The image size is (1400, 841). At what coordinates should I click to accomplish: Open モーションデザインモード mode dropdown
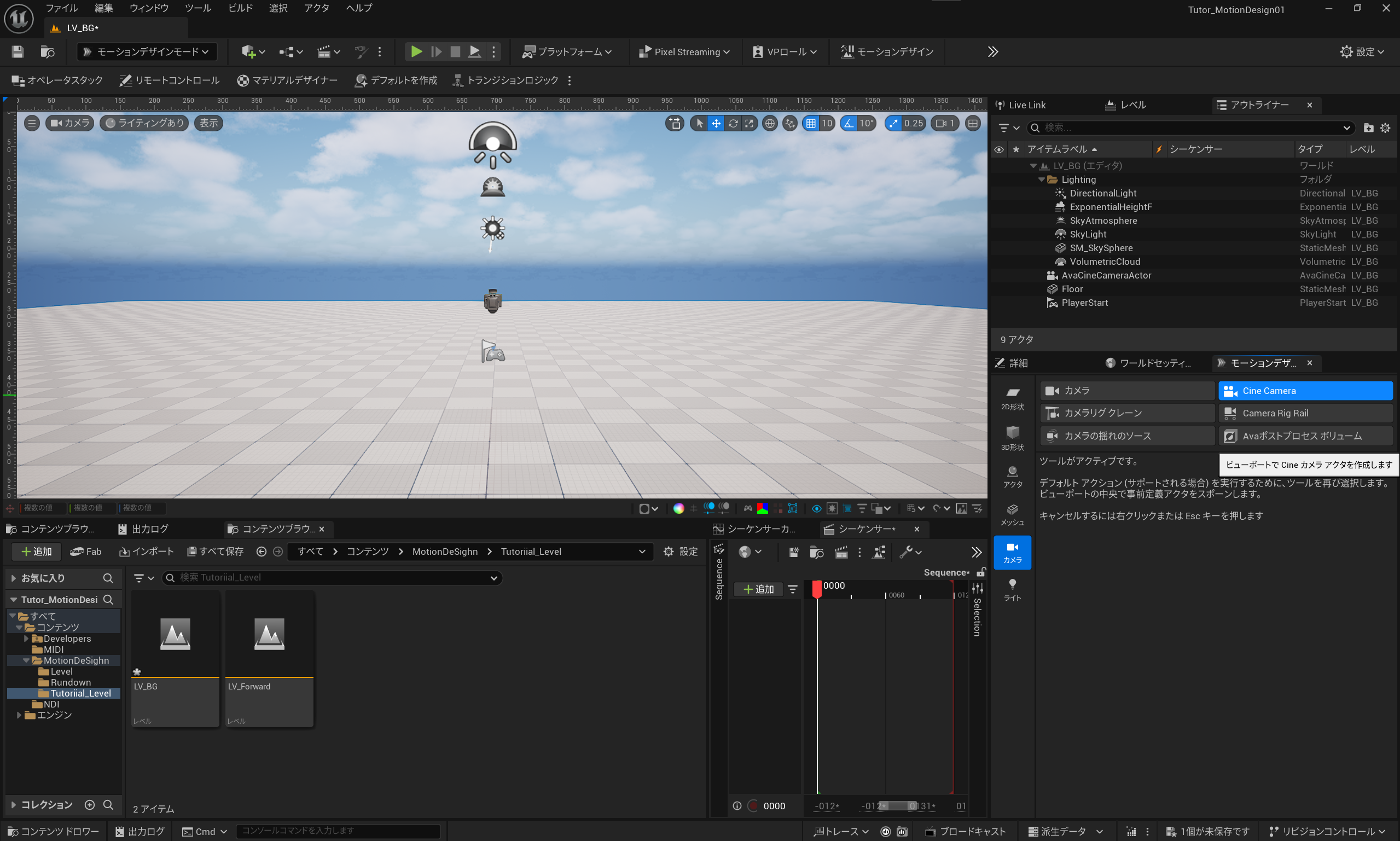[x=147, y=51]
